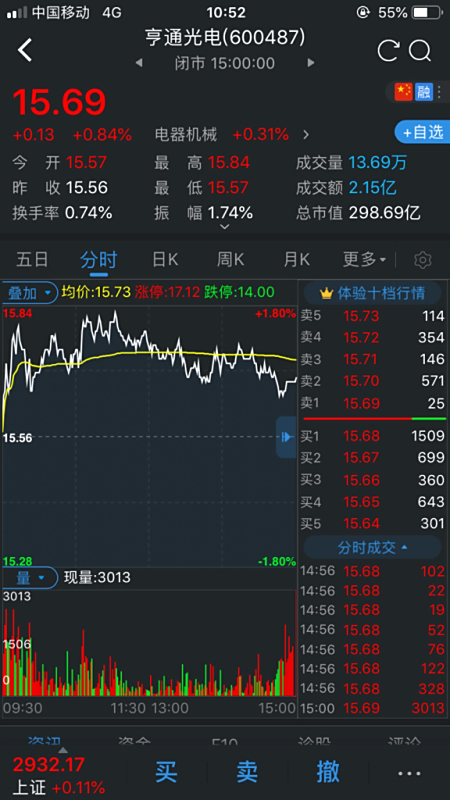The image size is (450, 800).
Task: Open chart settings gear icon
Action: [x=422, y=260]
